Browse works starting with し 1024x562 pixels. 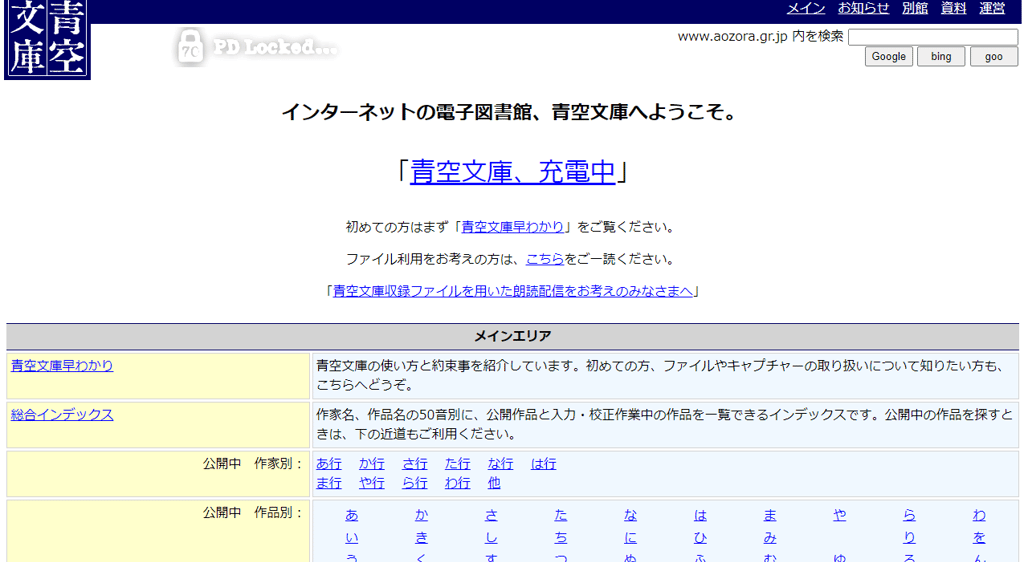click(x=491, y=538)
